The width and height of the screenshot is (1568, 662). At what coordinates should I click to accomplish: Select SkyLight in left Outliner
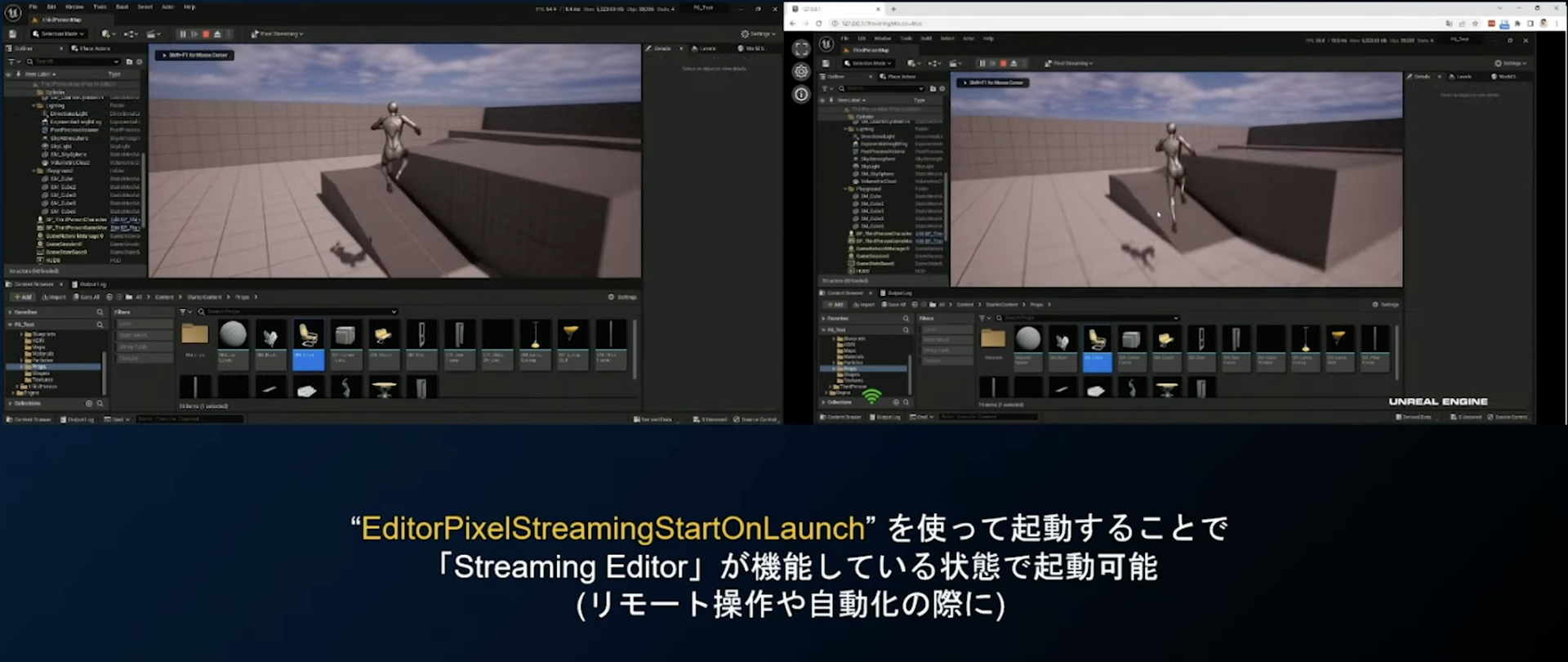coord(60,146)
